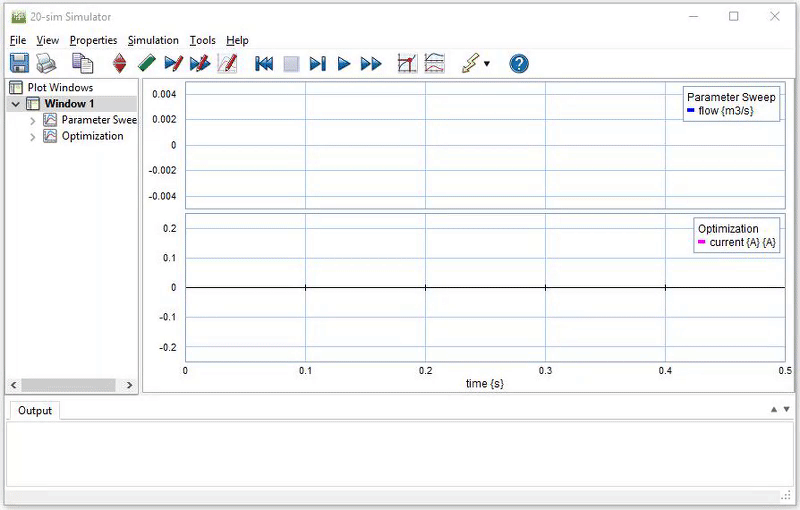
Task: Open the Tools menu
Action: (x=202, y=40)
